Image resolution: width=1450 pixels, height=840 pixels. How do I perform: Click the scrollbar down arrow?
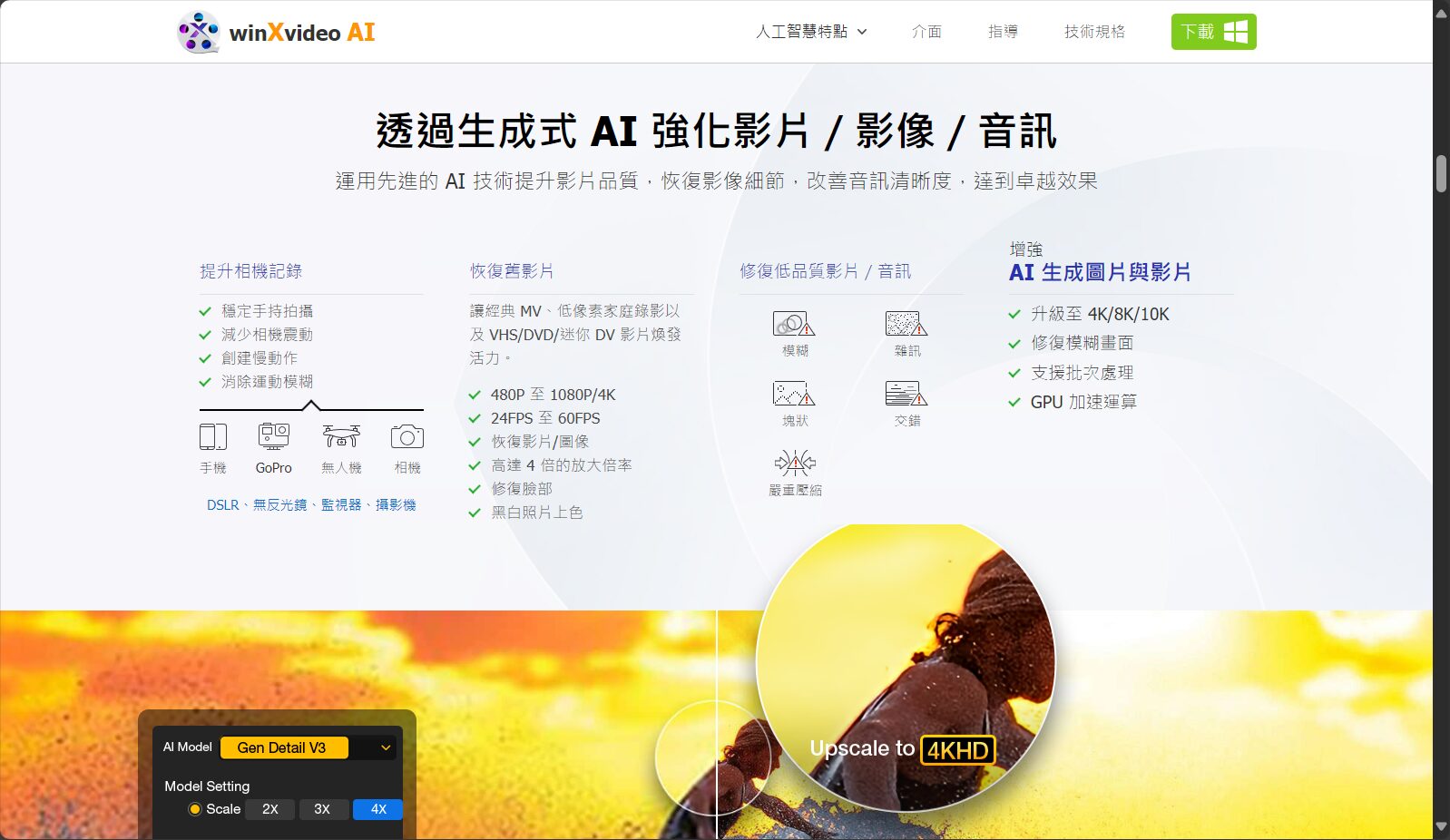pyautogui.click(x=1441, y=827)
